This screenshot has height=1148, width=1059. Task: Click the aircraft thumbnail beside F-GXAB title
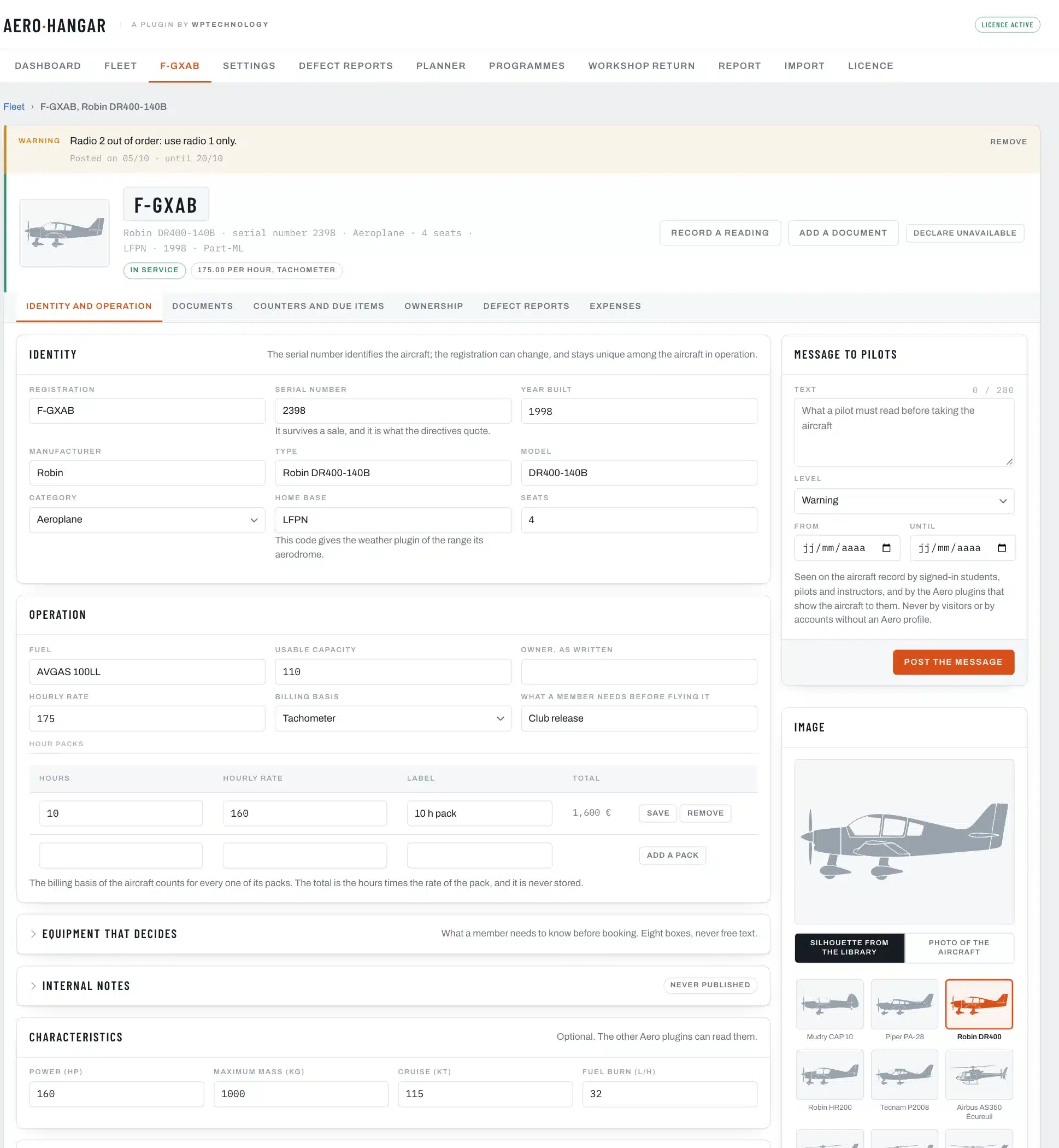point(64,233)
